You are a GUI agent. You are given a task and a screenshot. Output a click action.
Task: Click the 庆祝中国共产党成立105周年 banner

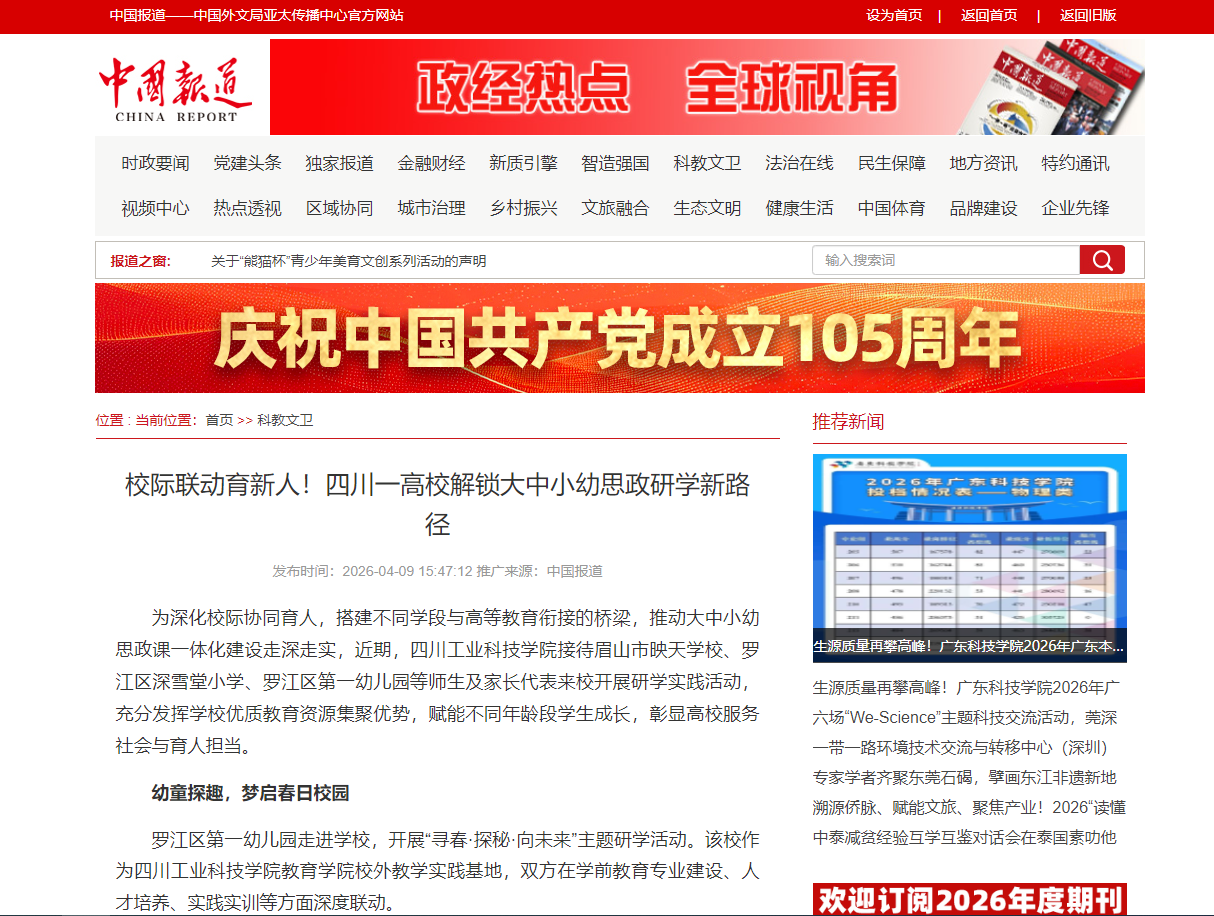[620, 338]
